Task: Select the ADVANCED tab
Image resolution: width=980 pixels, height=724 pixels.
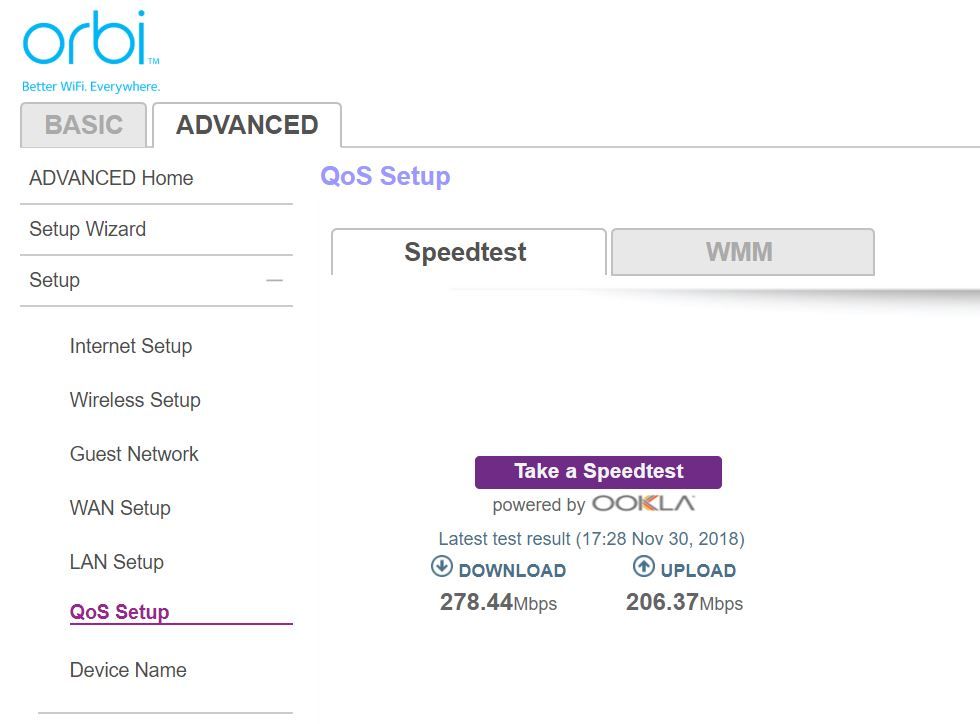Action: pos(247,125)
